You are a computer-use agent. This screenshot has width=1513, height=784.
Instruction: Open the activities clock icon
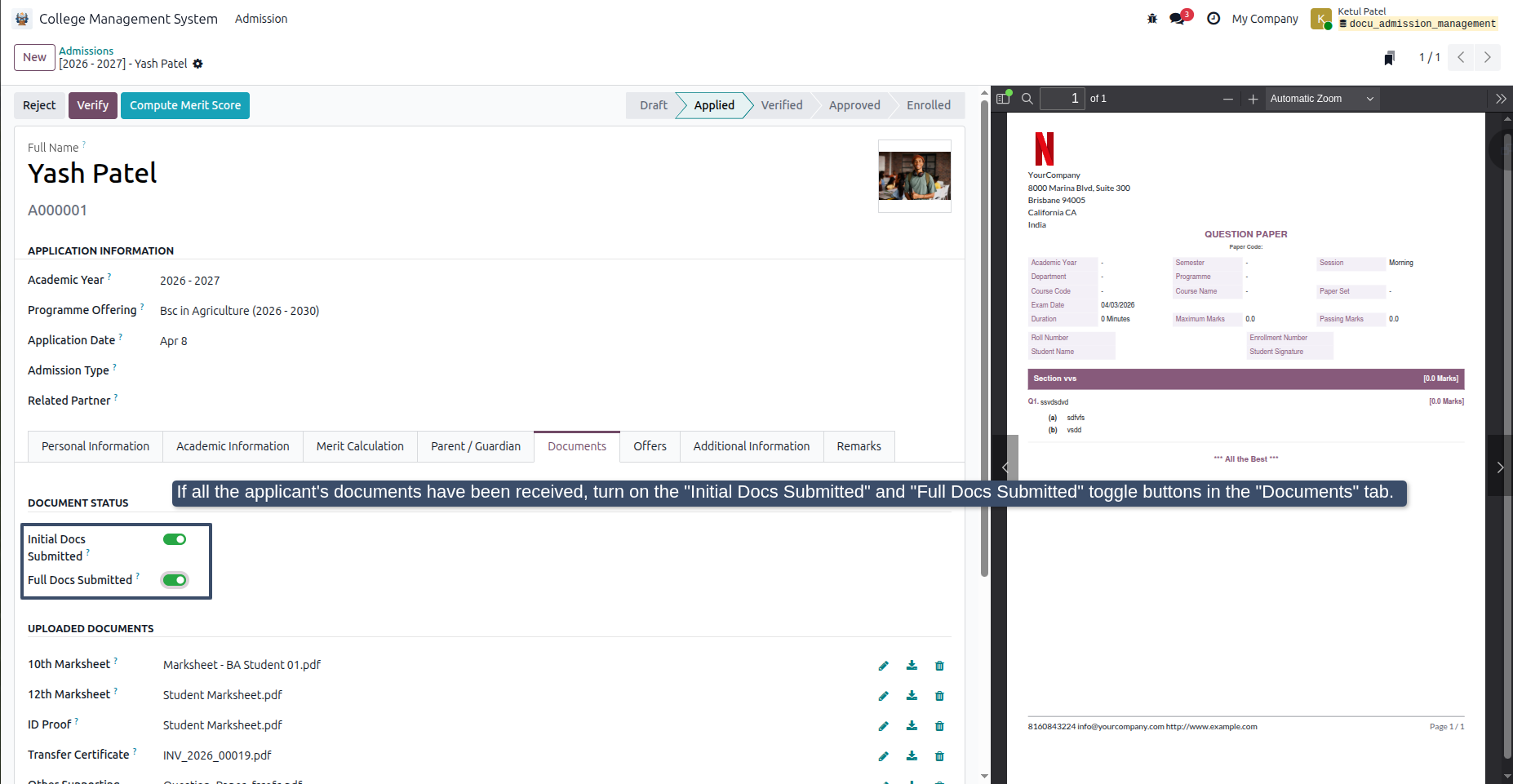click(x=1214, y=19)
